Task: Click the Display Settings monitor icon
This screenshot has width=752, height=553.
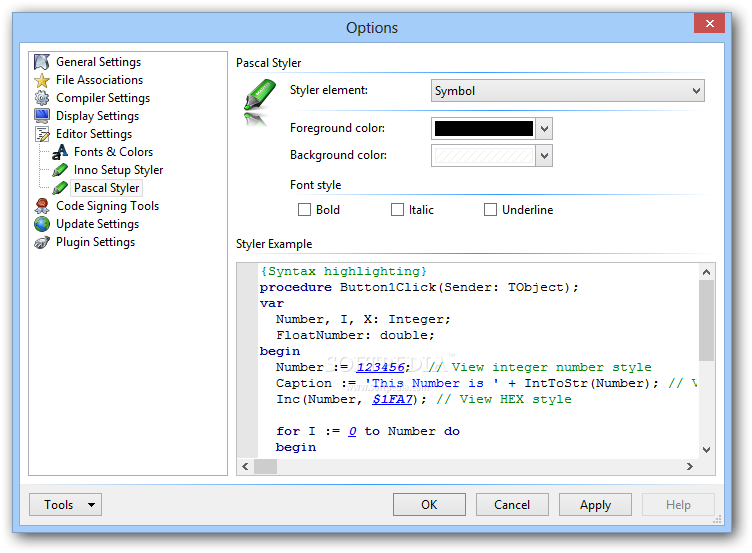Action: (x=42, y=116)
